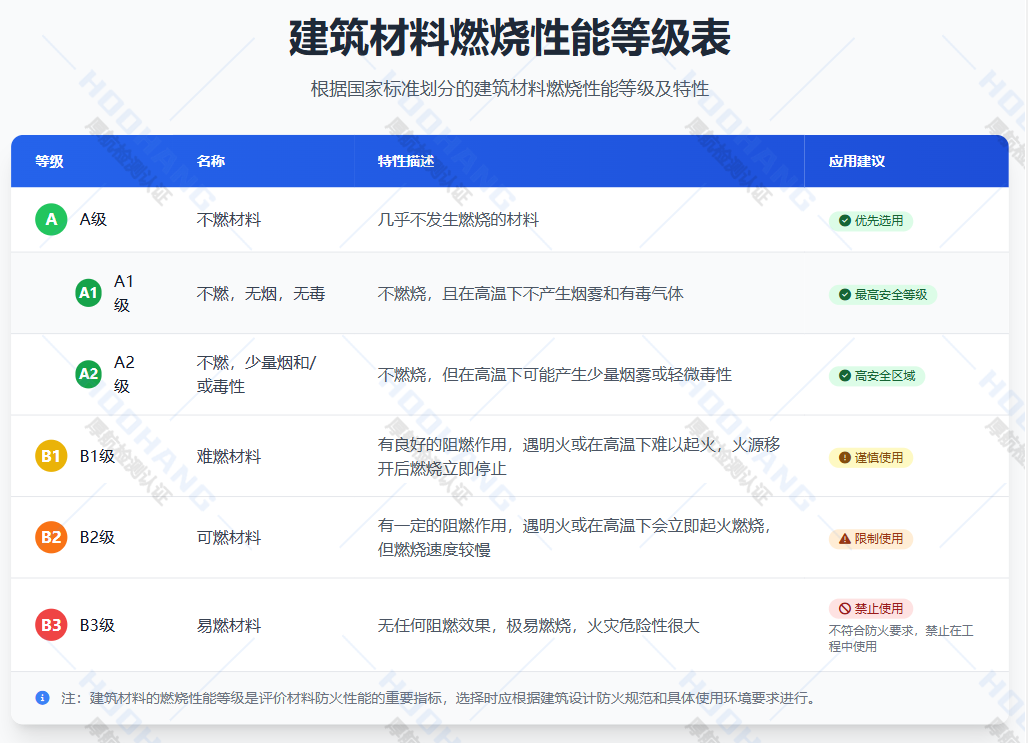Click the 优先选用 green tag
This screenshot has width=1028, height=743.
[x=870, y=220]
